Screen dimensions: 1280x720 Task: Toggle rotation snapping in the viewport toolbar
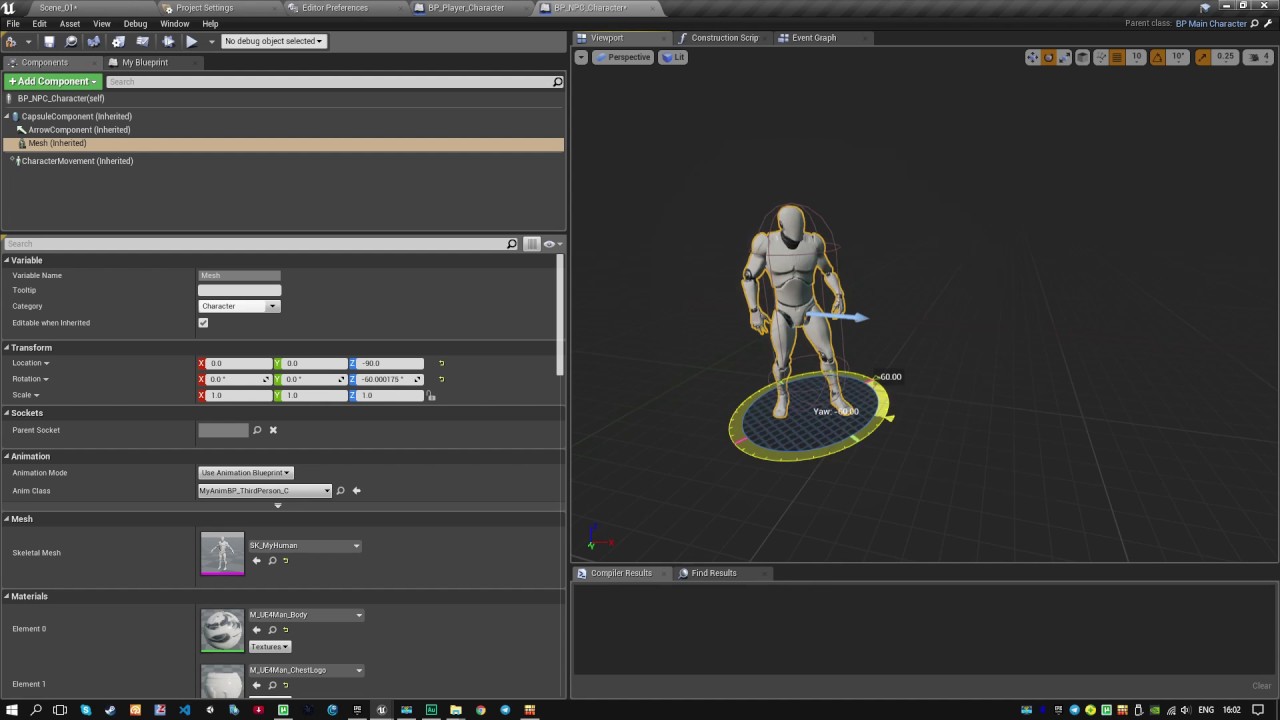coord(1158,57)
